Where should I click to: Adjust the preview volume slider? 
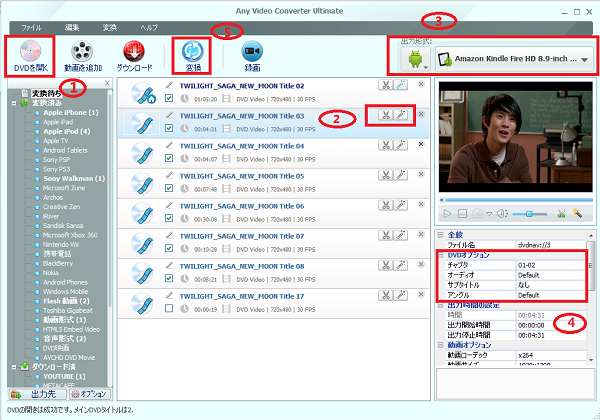pyautogui.click(x=530, y=214)
